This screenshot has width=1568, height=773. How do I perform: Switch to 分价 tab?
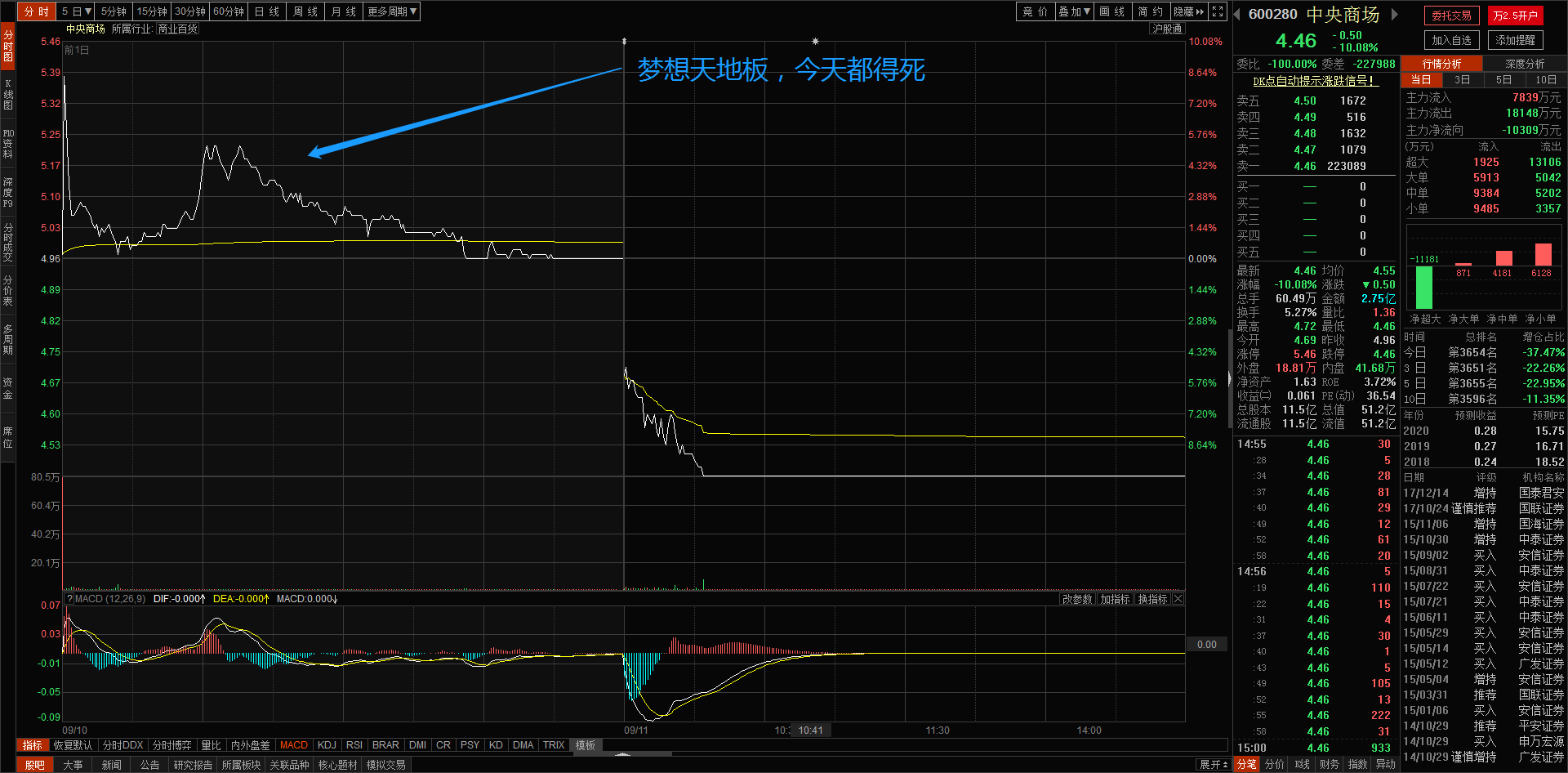pos(1275,764)
